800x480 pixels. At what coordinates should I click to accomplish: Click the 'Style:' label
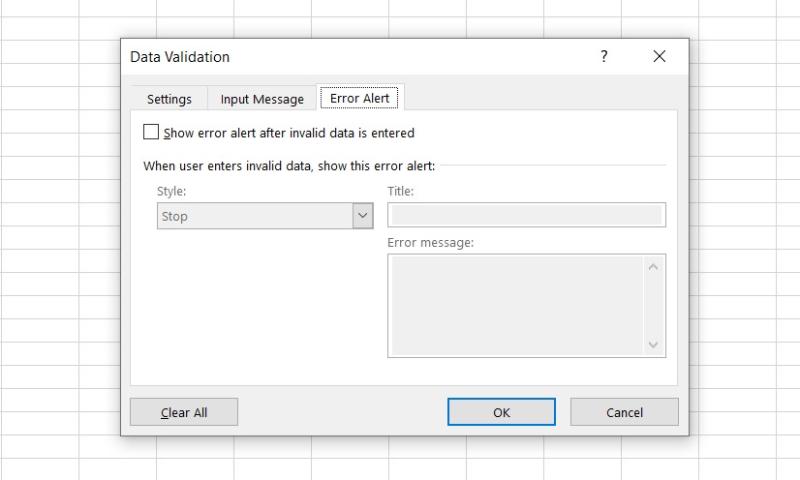[x=172, y=190]
